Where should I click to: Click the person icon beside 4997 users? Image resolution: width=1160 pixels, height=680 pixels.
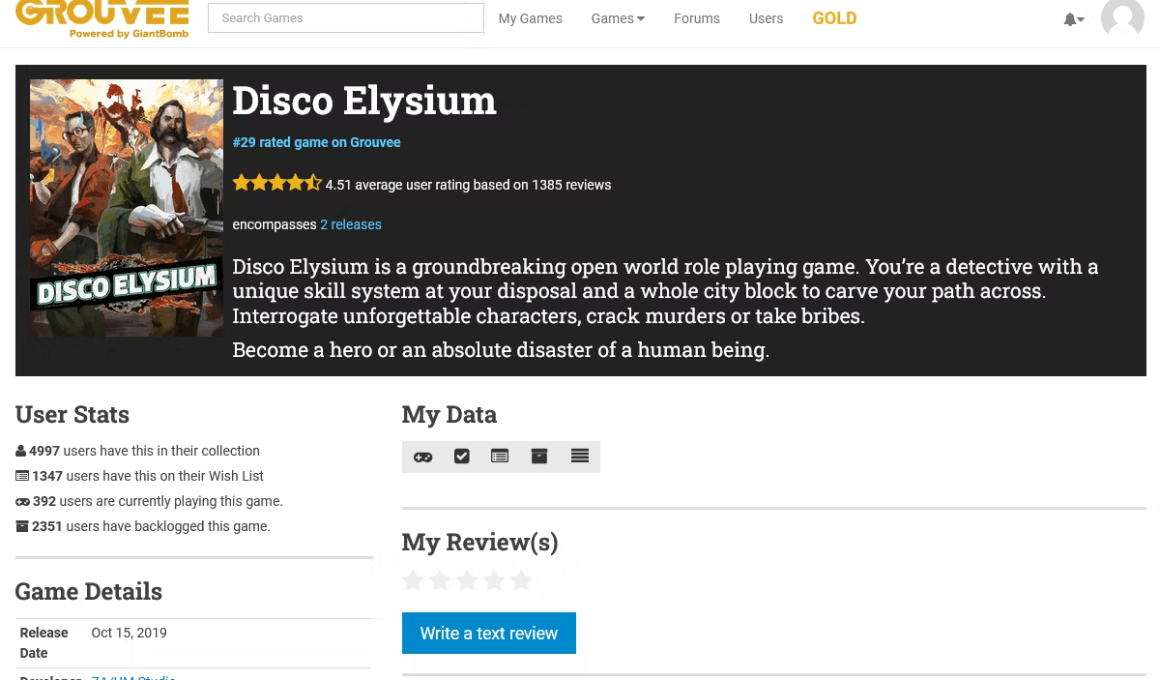coord(21,451)
